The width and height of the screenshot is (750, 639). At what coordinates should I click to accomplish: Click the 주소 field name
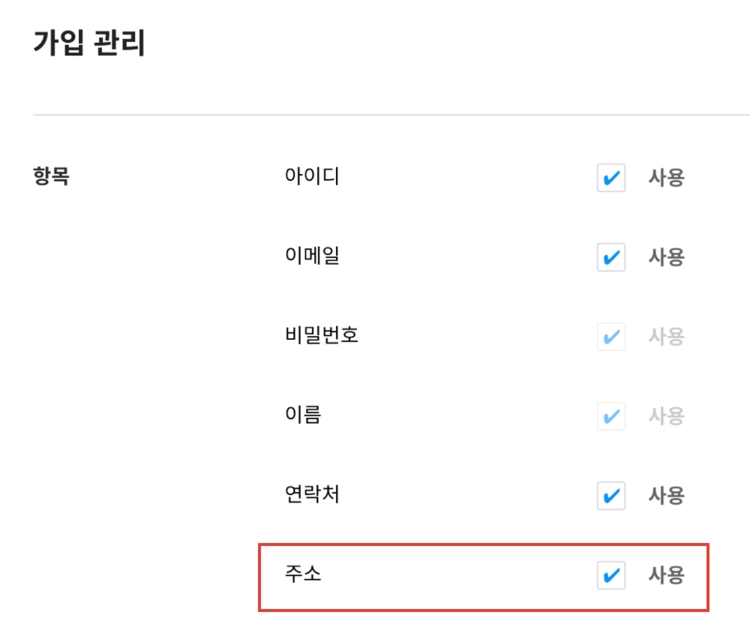(303, 574)
